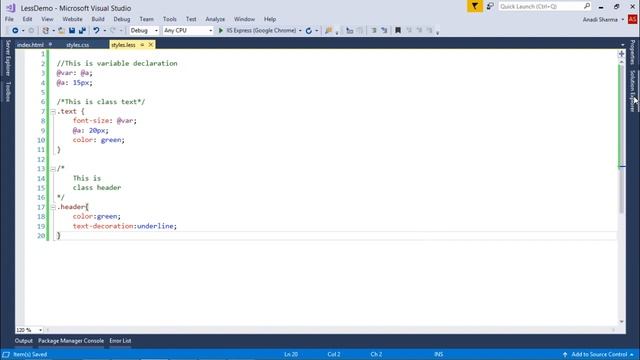Click the Find in Files toolbar icon

[329, 31]
